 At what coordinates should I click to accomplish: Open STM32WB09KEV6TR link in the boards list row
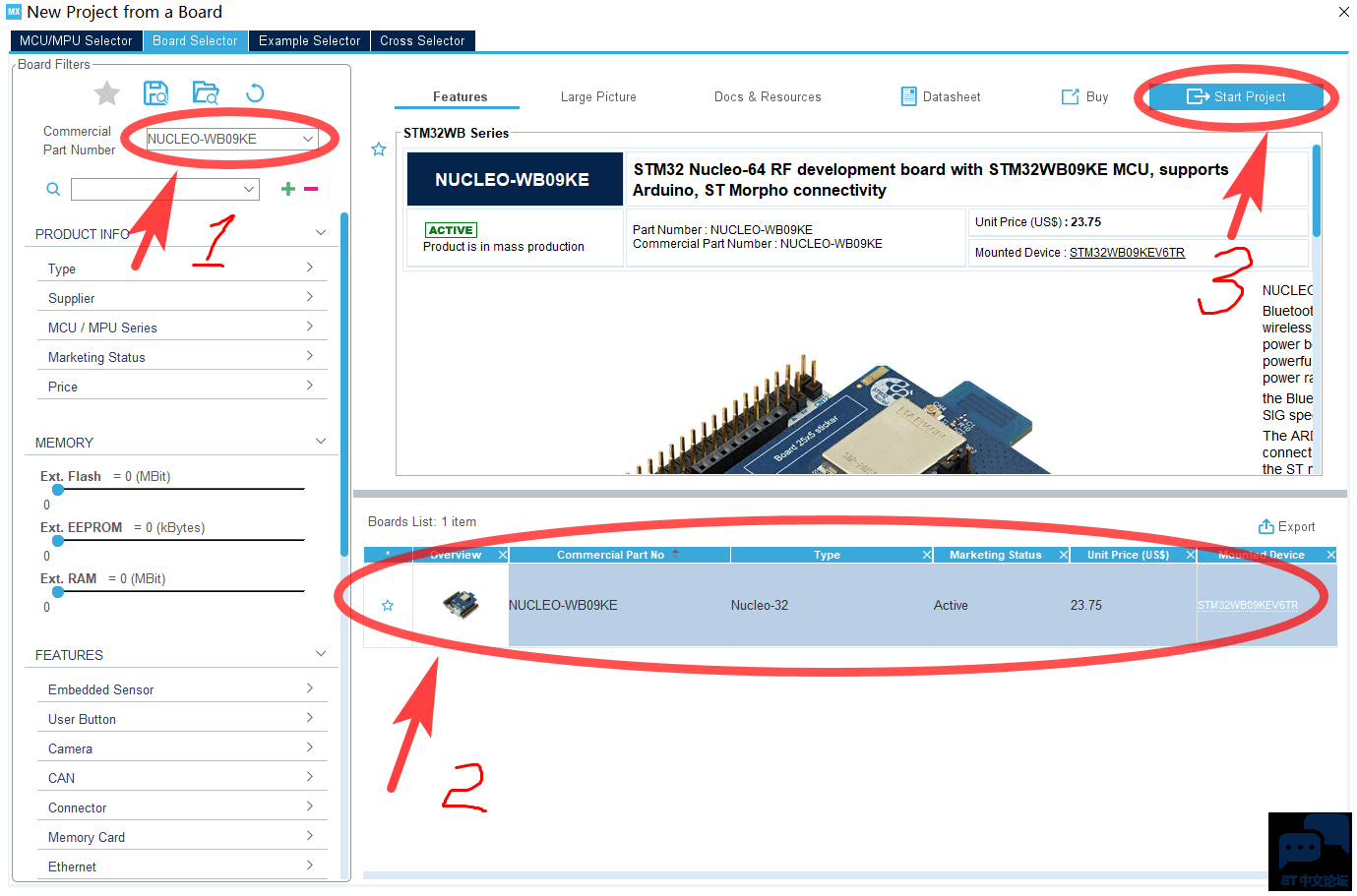point(1248,606)
